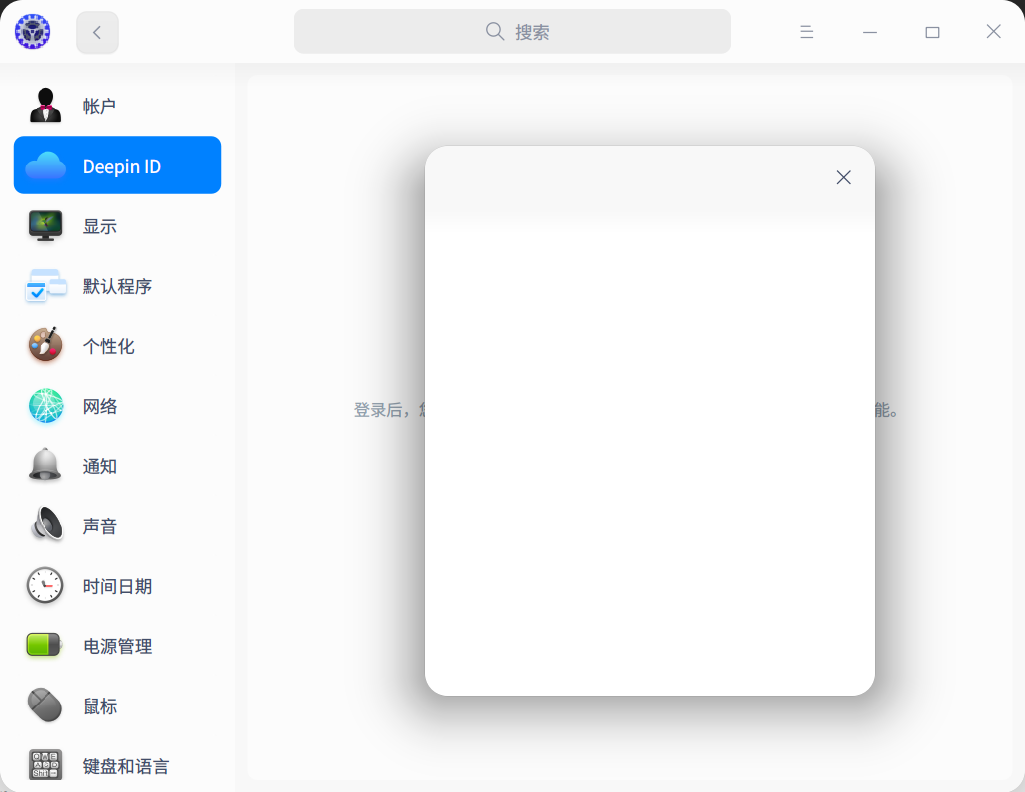Open the hamburger options menu

(806, 31)
